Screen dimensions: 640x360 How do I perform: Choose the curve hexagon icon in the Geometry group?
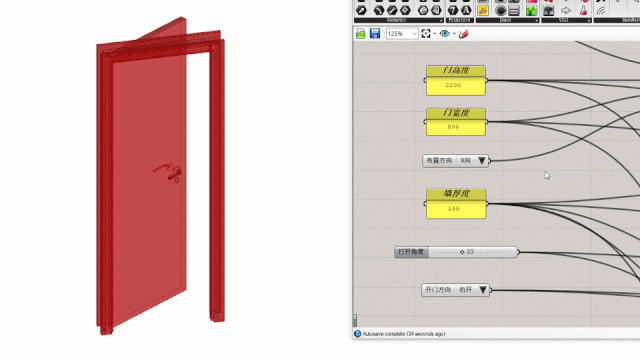(x=378, y=10)
